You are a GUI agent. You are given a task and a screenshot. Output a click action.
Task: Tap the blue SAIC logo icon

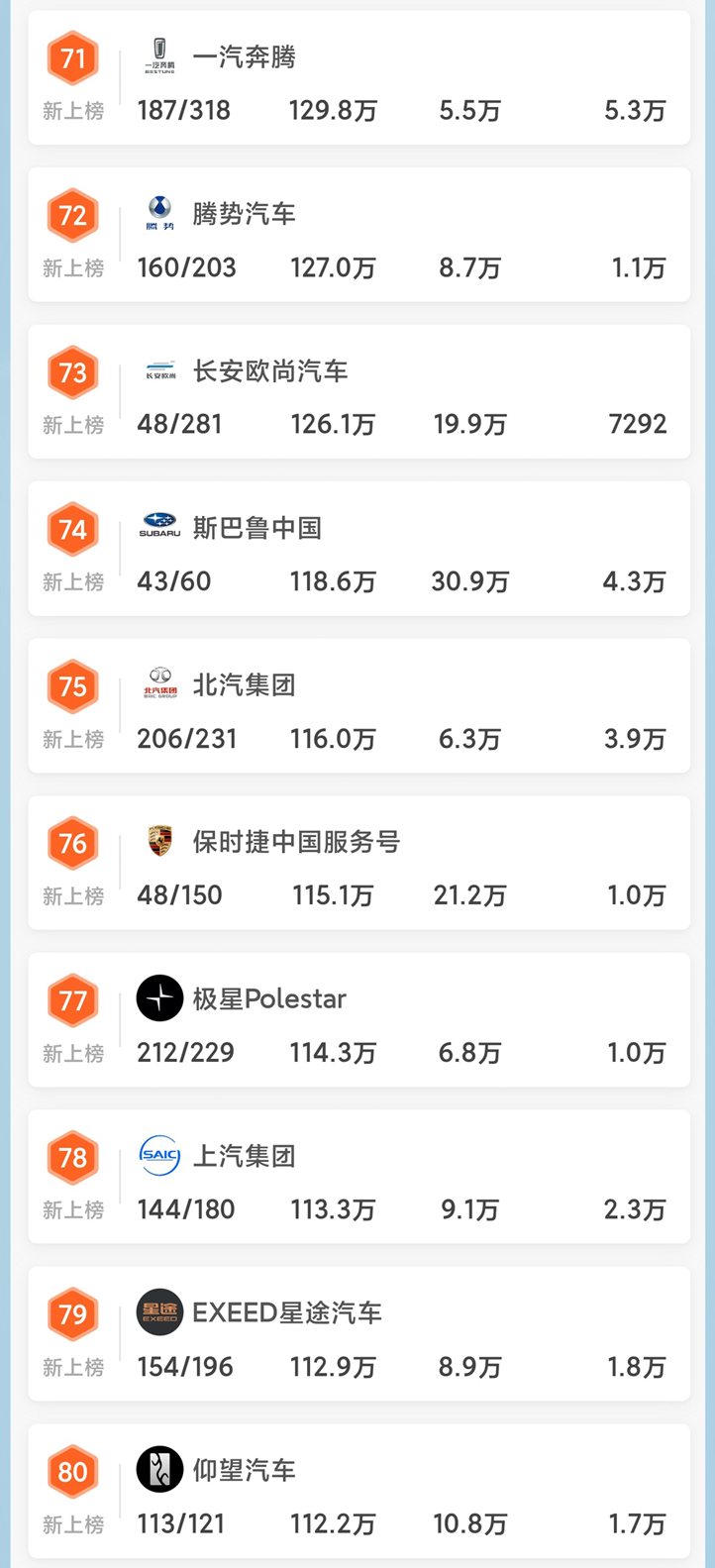pos(159,1155)
